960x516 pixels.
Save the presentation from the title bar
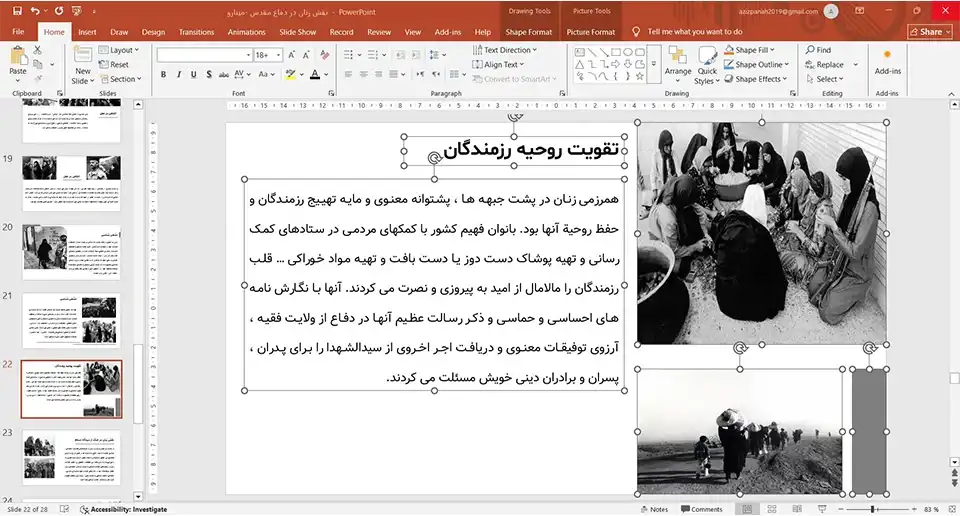17,11
